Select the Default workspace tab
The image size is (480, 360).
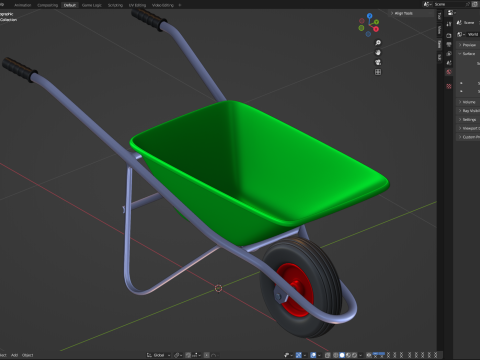coord(70,5)
